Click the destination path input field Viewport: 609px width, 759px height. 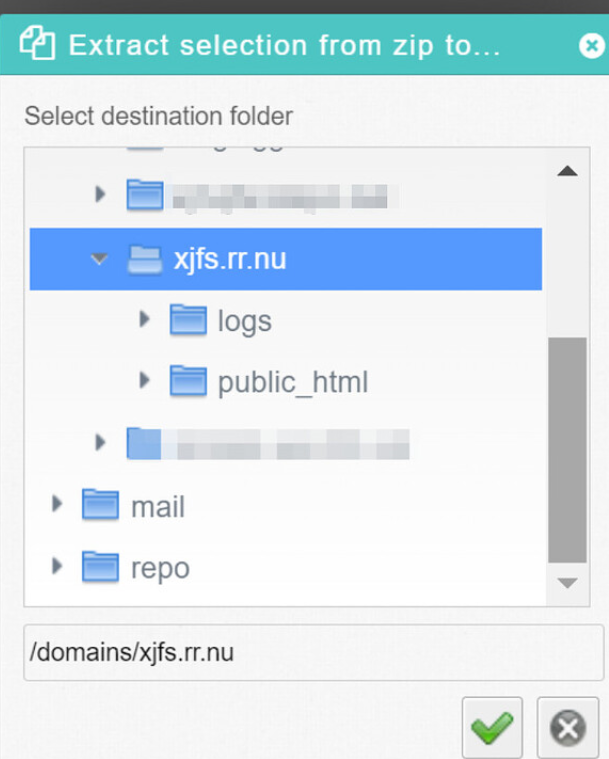(313, 653)
